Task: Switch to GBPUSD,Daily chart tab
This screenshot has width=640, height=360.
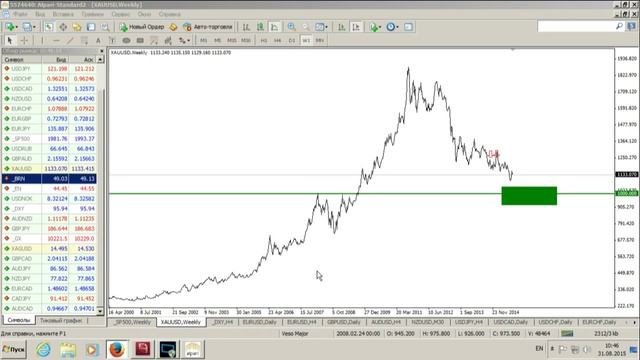Action: click(x=344, y=322)
